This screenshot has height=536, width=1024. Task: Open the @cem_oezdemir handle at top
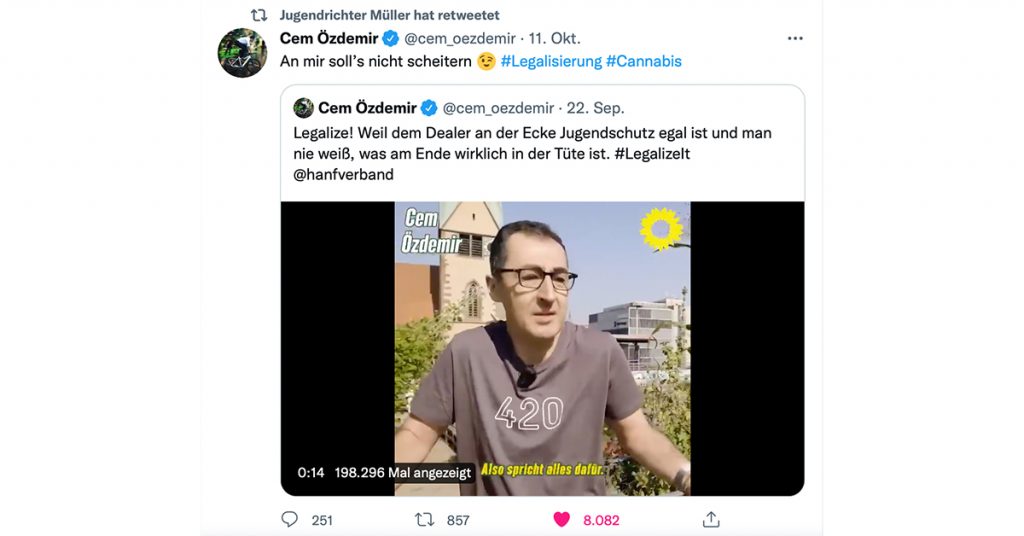[459, 38]
